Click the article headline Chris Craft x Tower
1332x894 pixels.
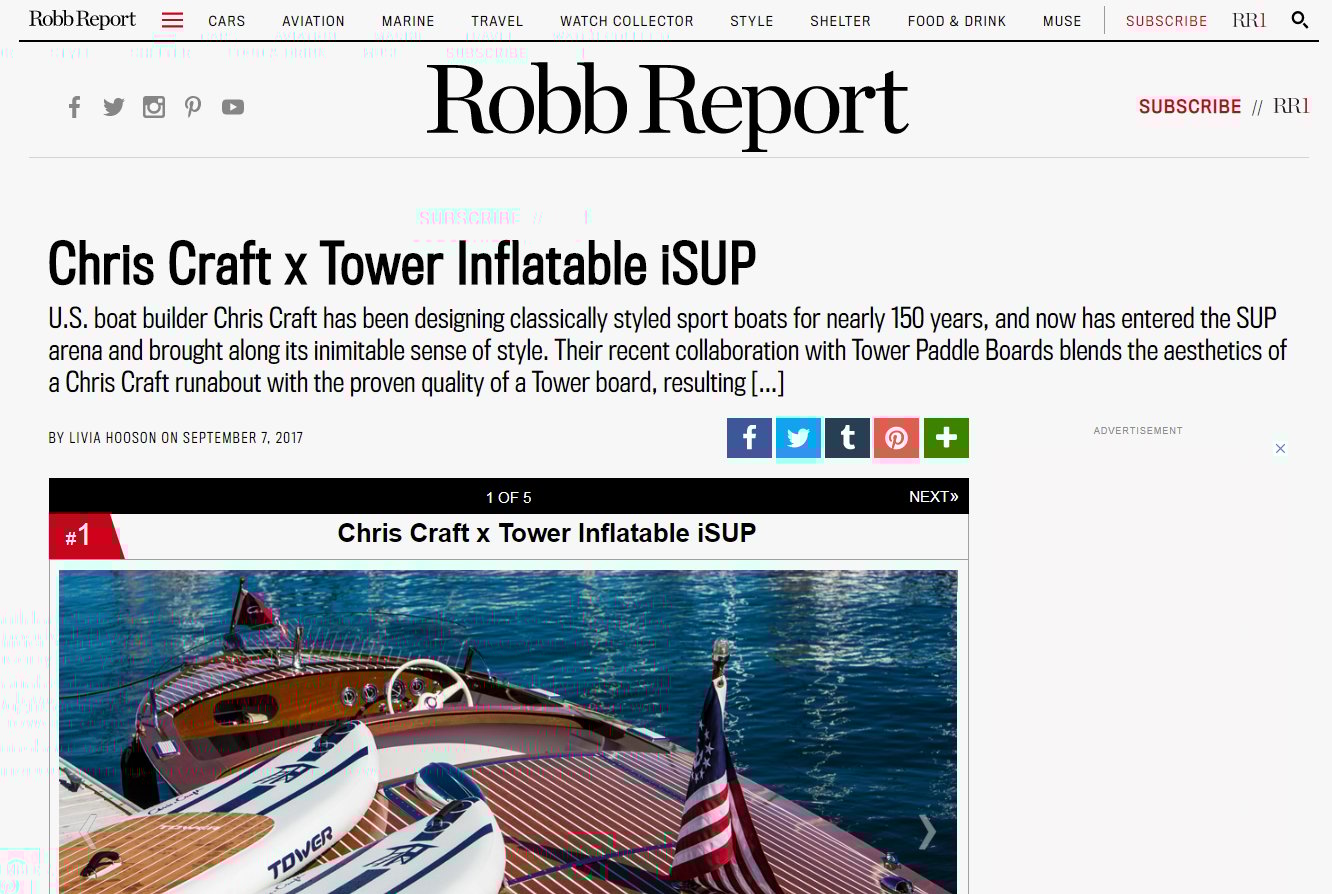(x=402, y=263)
